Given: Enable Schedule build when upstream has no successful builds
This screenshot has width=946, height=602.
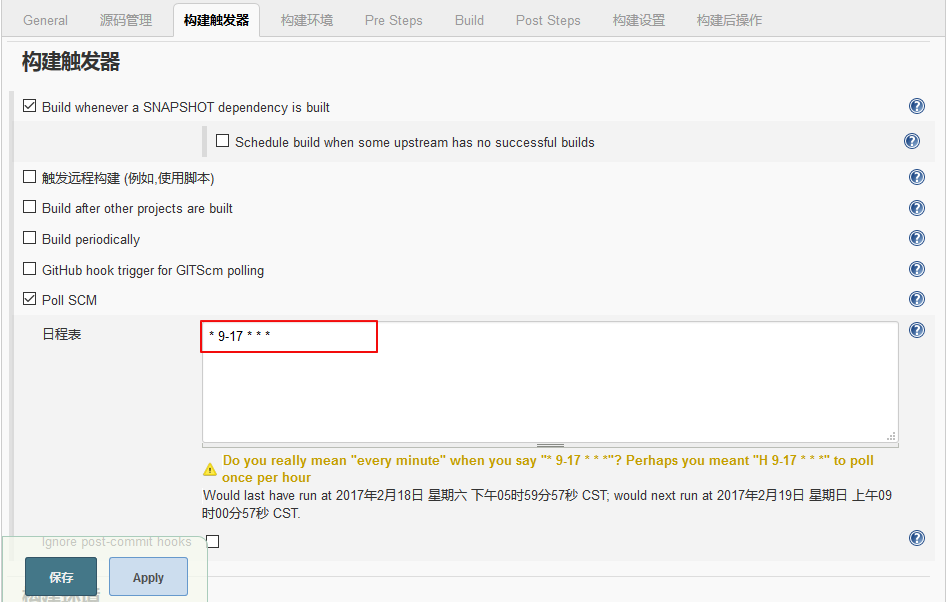Looking at the screenshot, I should 222,141.
